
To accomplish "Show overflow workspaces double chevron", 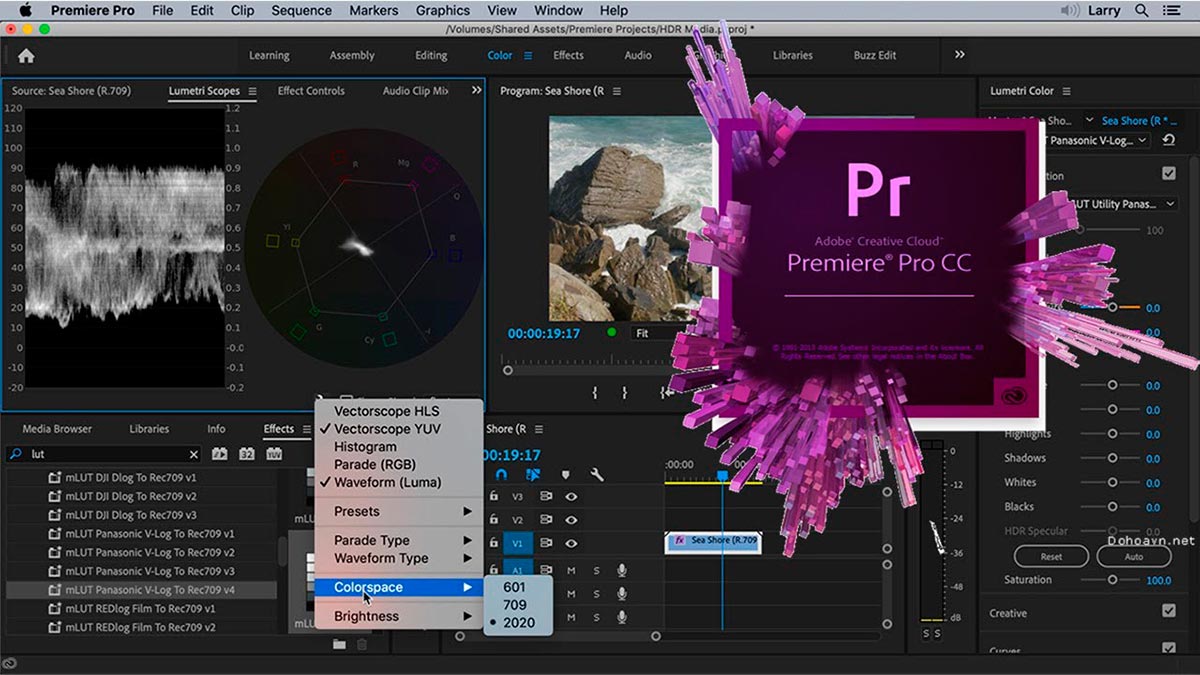I will [960, 55].
